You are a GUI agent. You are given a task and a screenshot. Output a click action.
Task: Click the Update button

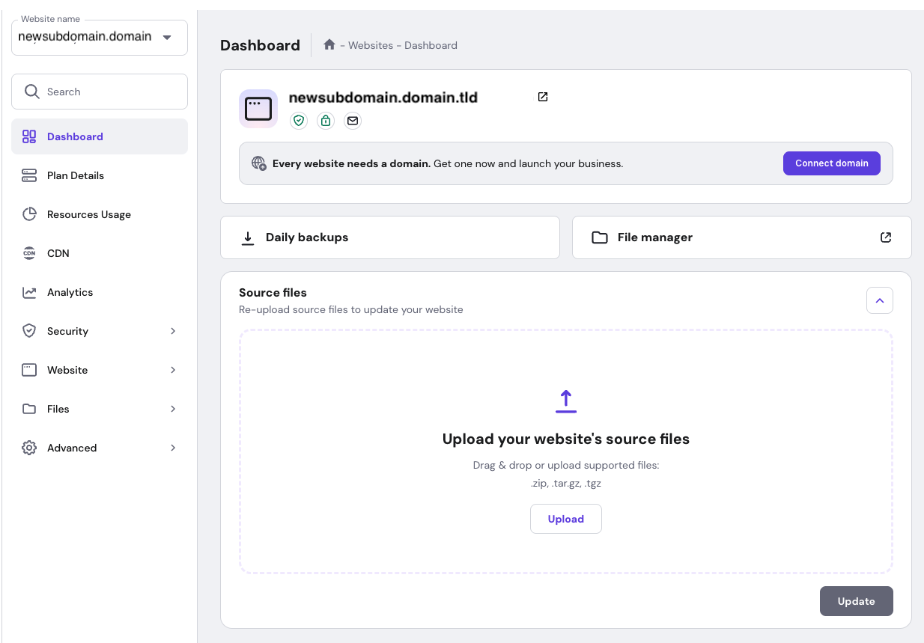[856, 601]
